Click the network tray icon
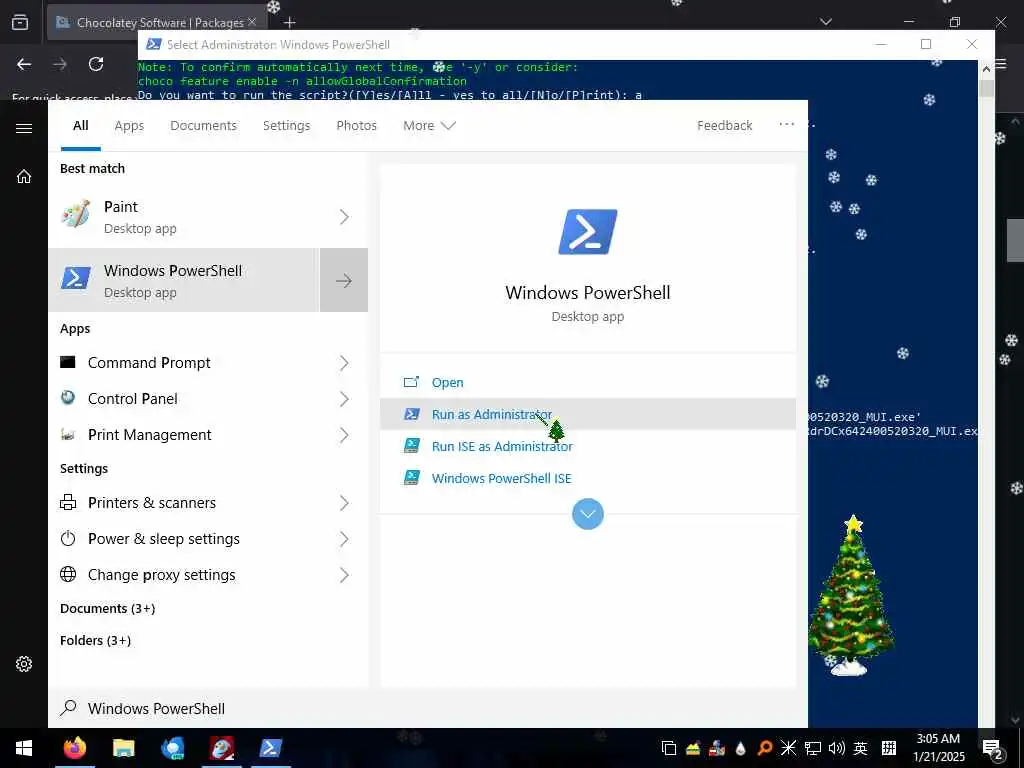1024x768 pixels. pyautogui.click(x=812, y=748)
